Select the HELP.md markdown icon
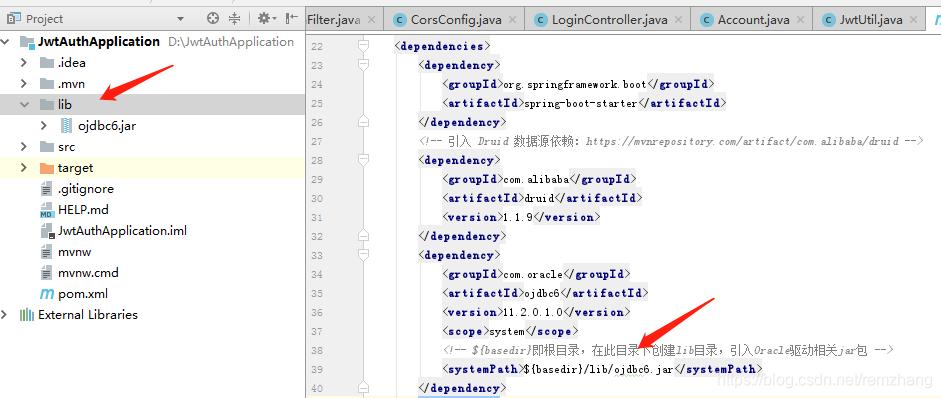 (x=47, y=210)
